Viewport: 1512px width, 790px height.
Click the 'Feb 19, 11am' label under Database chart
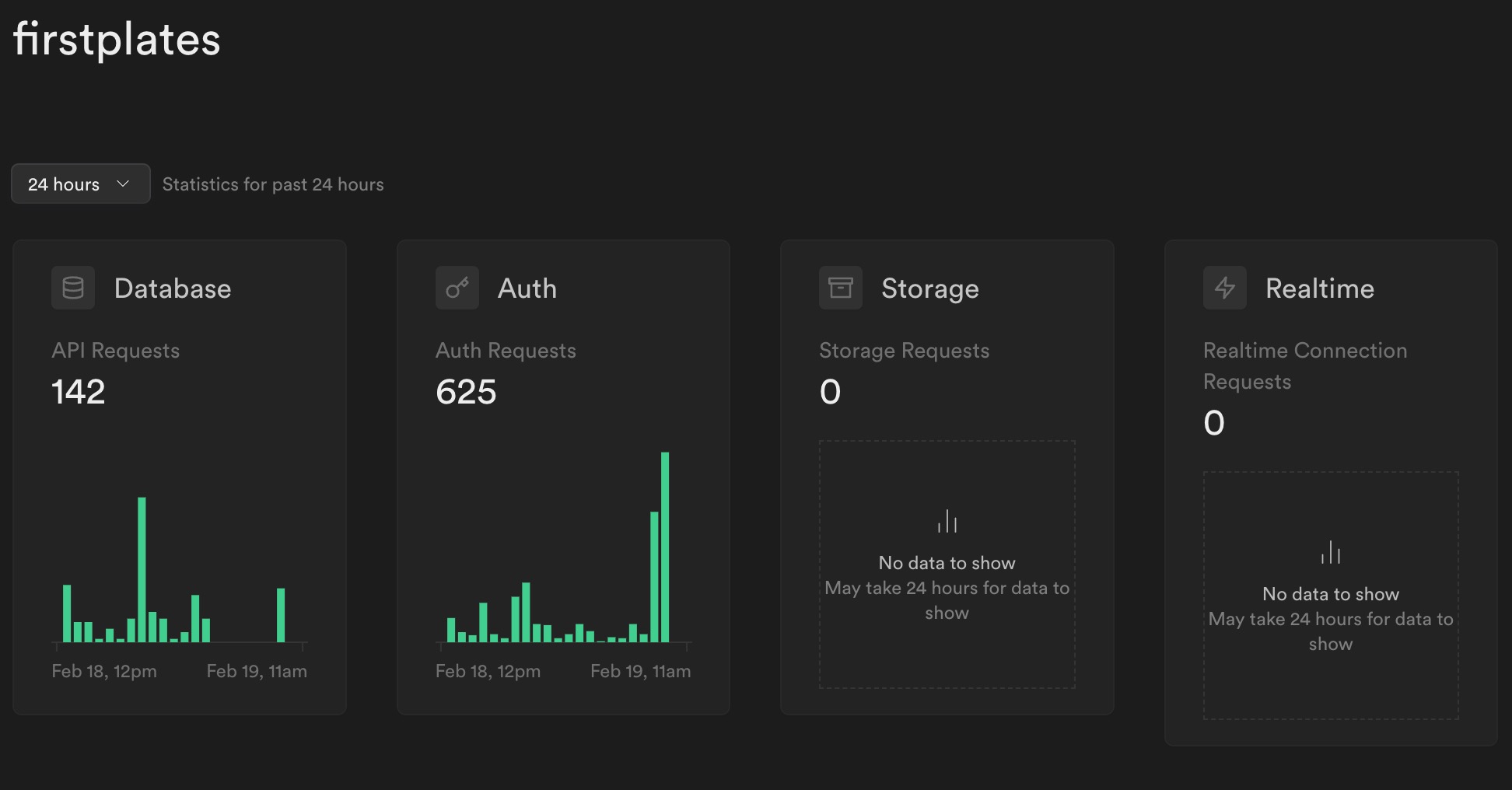pyautogui.click(x=257, y=671)
